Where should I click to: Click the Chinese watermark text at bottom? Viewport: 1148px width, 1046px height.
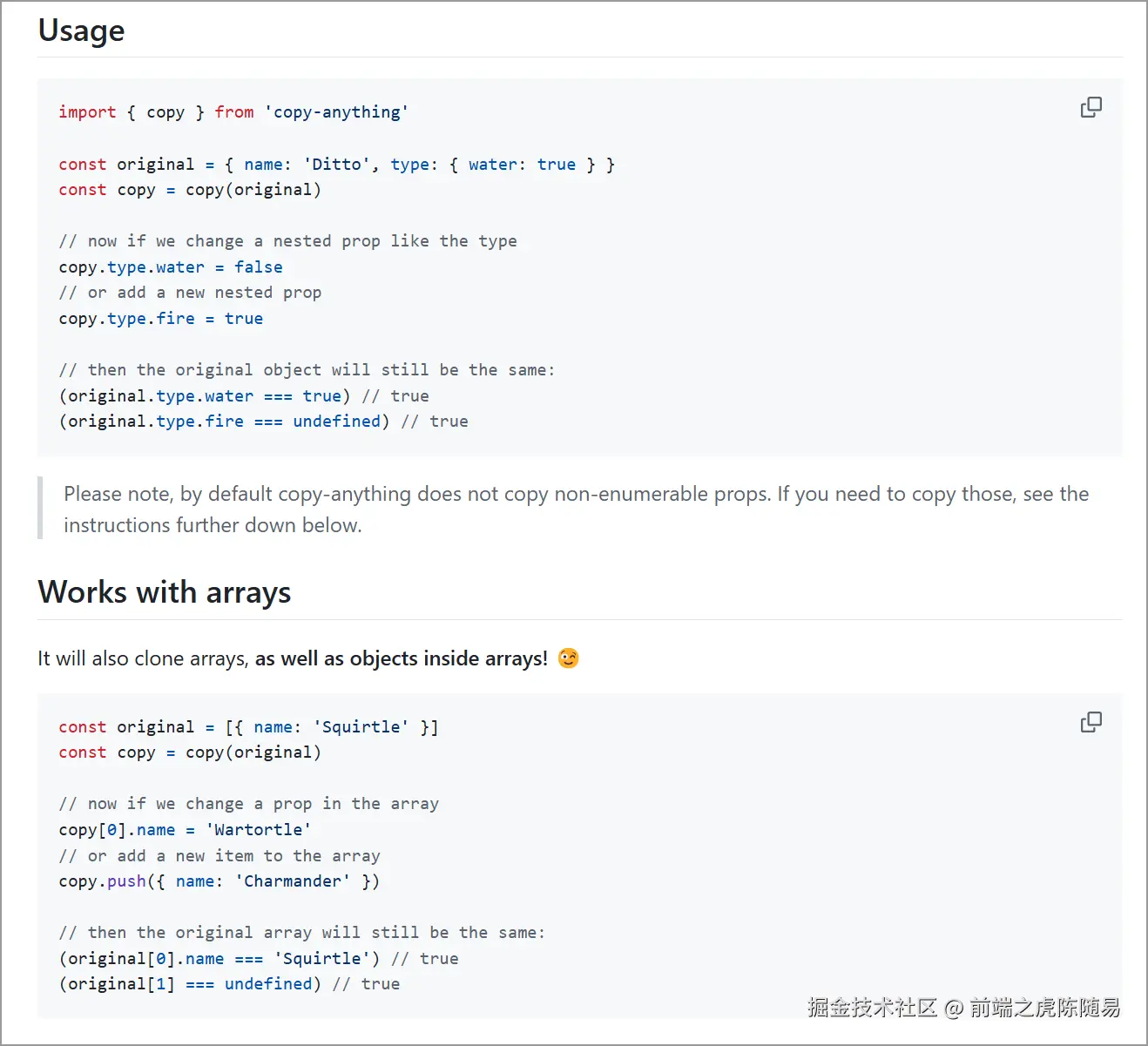coord(963,1008)
